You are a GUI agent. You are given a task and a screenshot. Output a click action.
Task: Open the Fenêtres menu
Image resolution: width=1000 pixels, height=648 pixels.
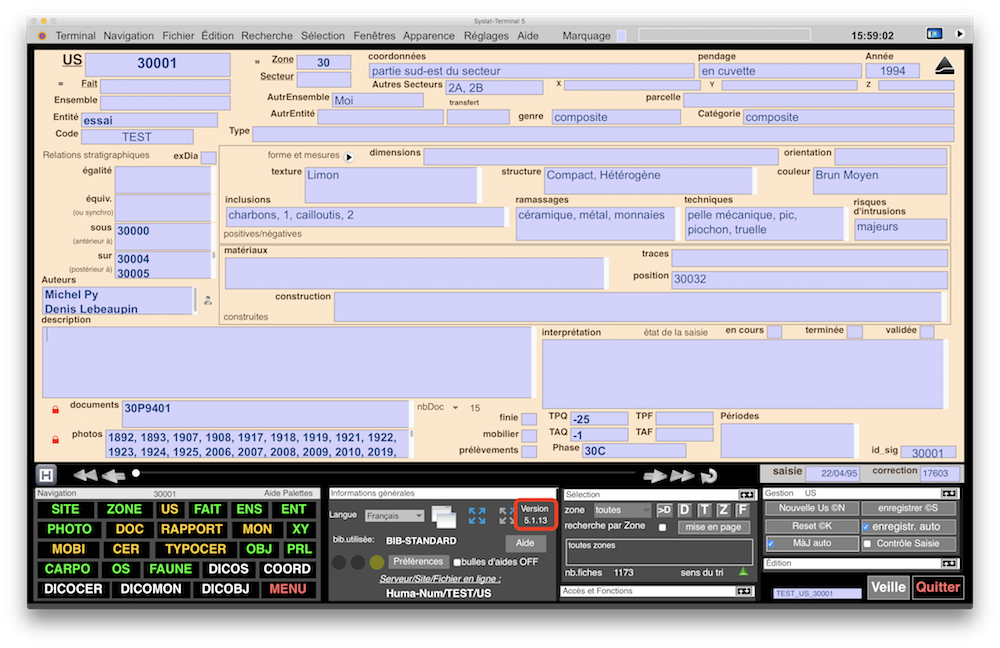[x=374, y=36]
